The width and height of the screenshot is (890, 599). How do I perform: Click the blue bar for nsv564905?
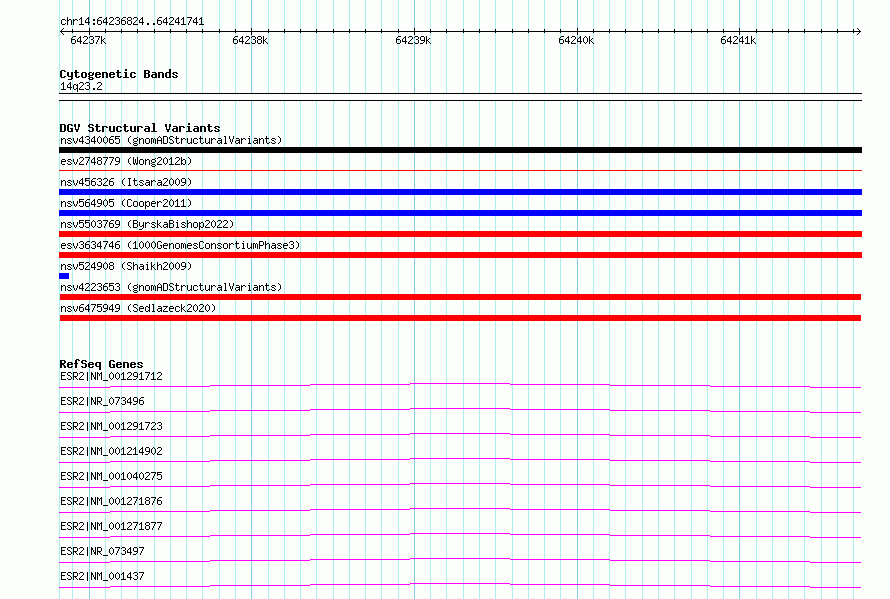click(x=460, y=213)
